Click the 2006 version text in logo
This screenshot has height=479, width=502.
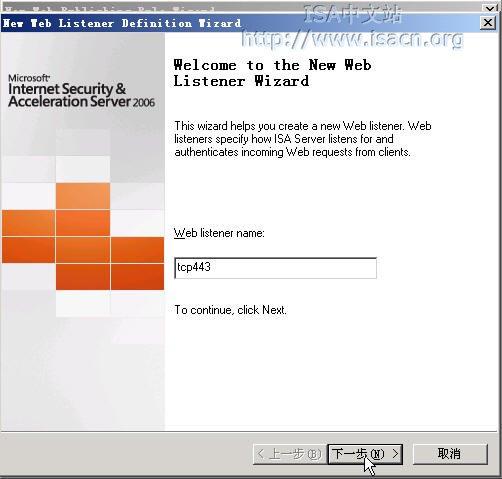pos(144,102)
